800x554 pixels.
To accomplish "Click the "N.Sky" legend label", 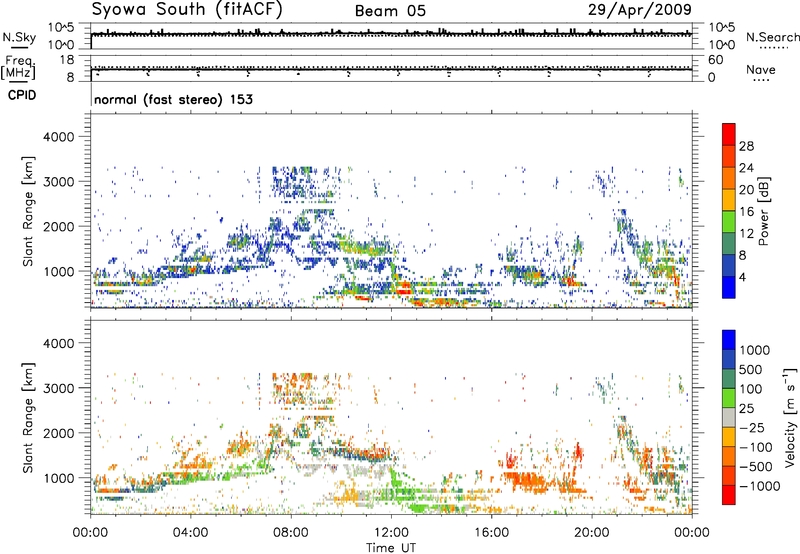I will pos(19,37).
